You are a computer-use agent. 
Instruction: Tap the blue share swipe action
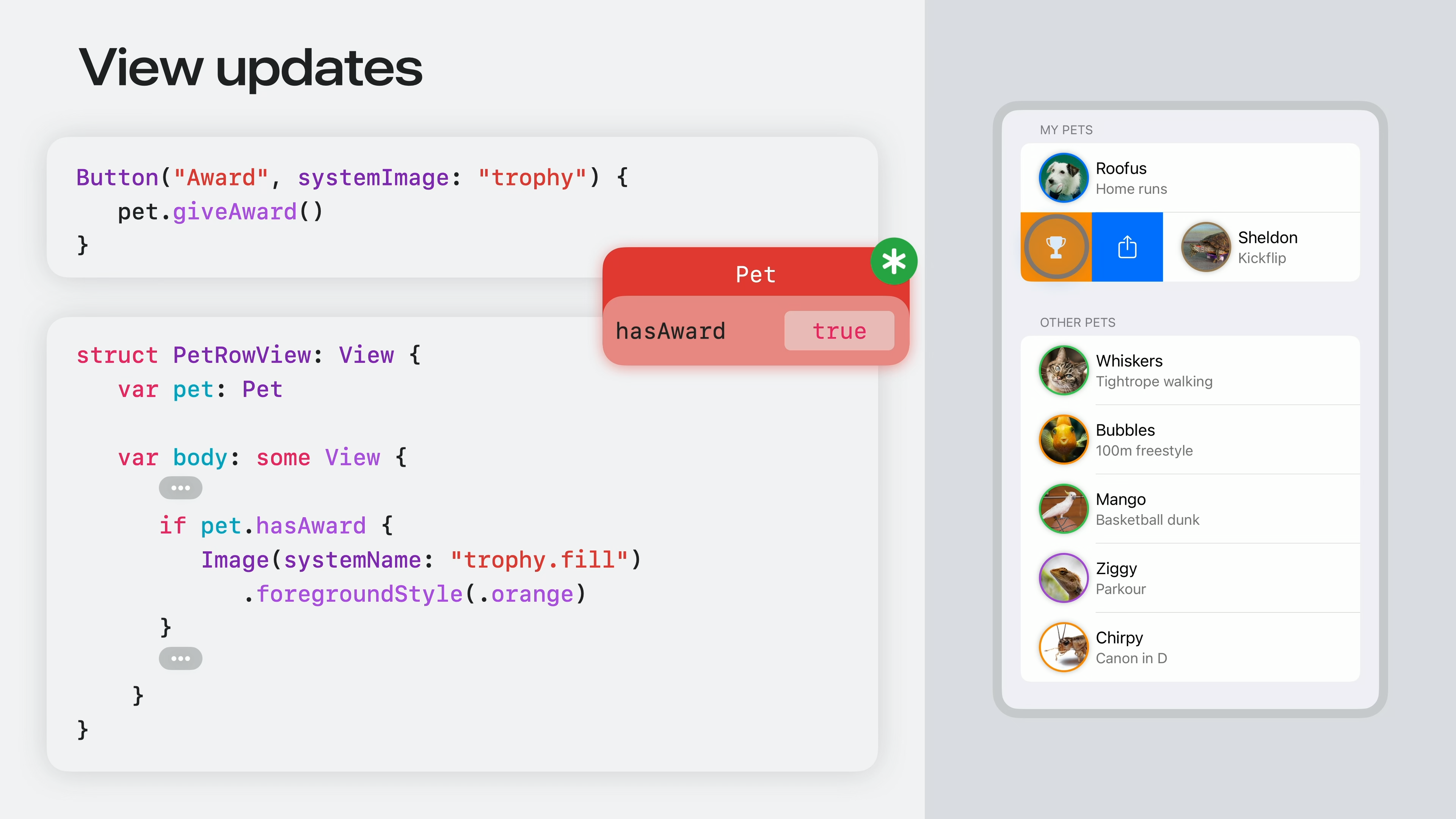pyautogui.click(x=1127, y=247)
